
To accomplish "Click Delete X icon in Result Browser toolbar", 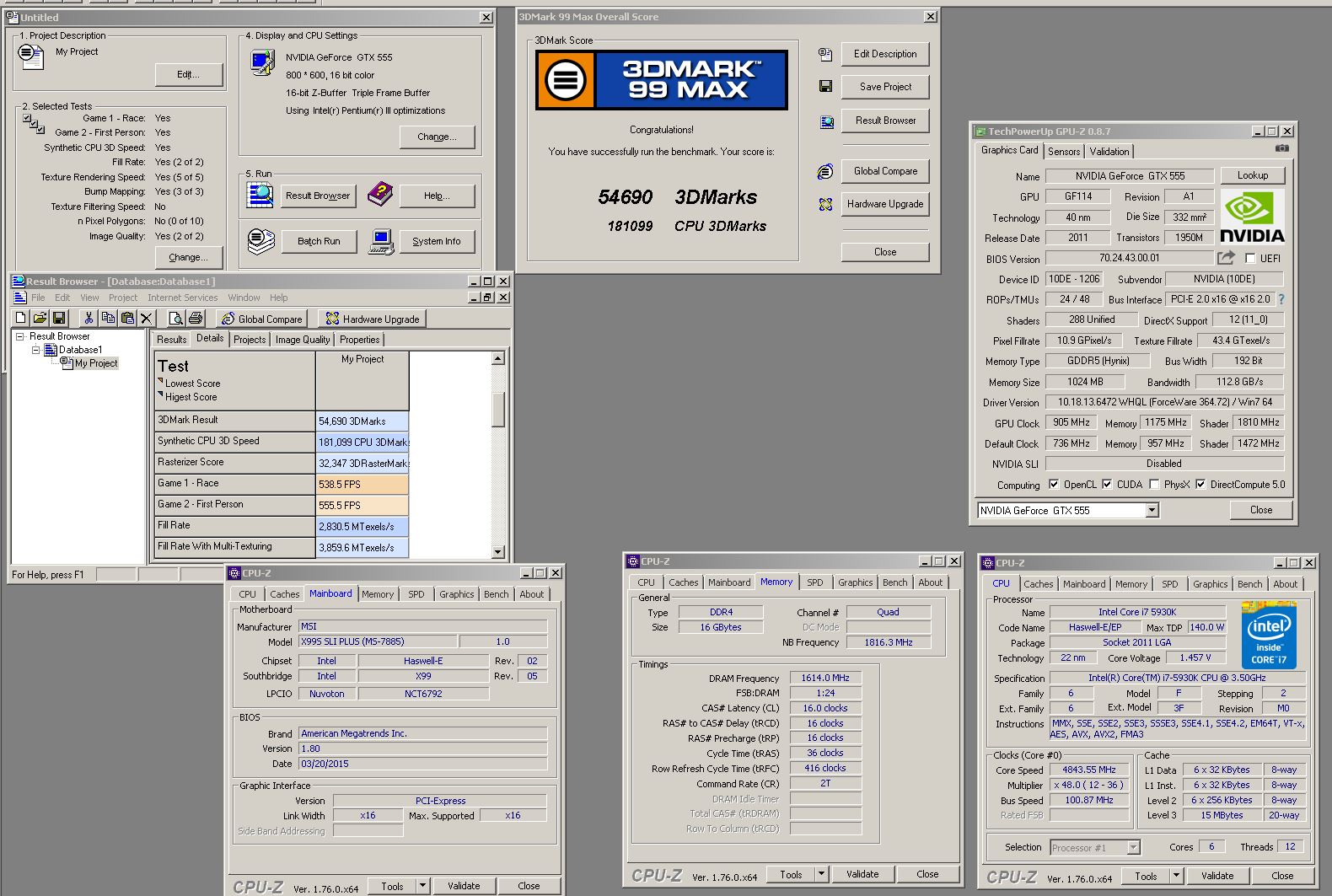I will [x=147, y=318].
